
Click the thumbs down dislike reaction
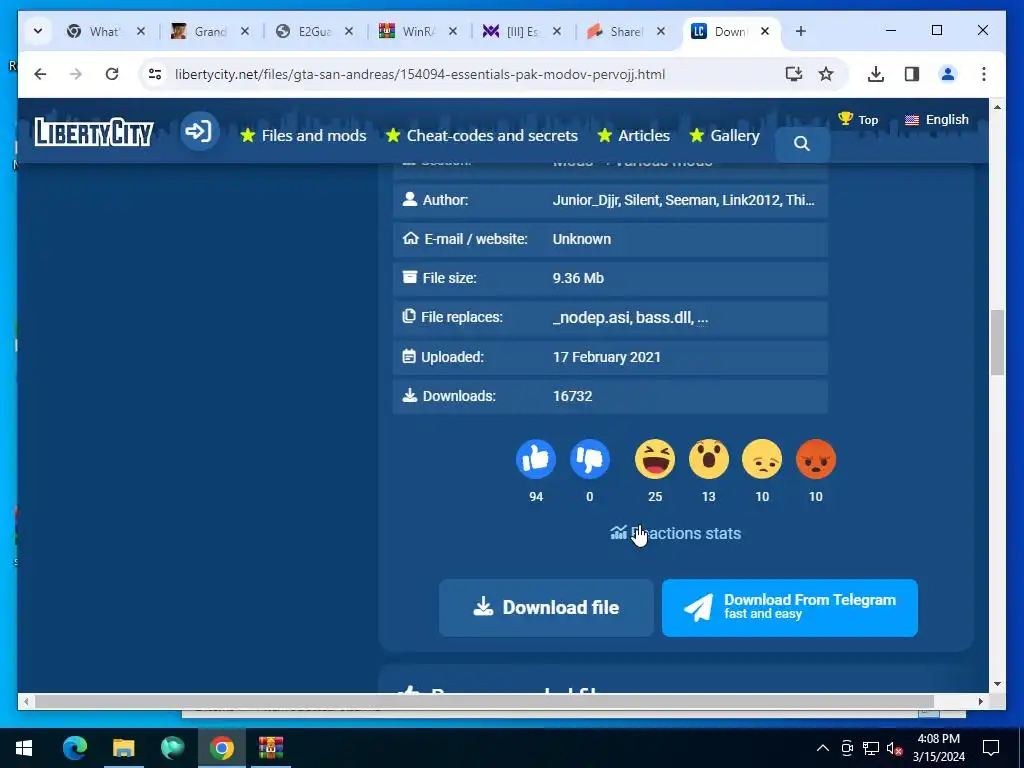tap(590, 459)
